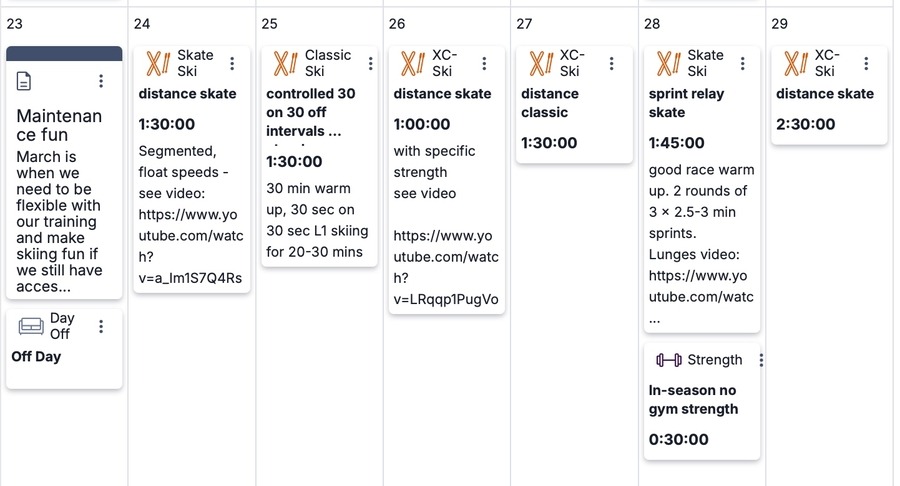Viewport: 900px width, 486px height.
Task: Click the ski icon on day 26 XC-Ski
Action: 412,64
